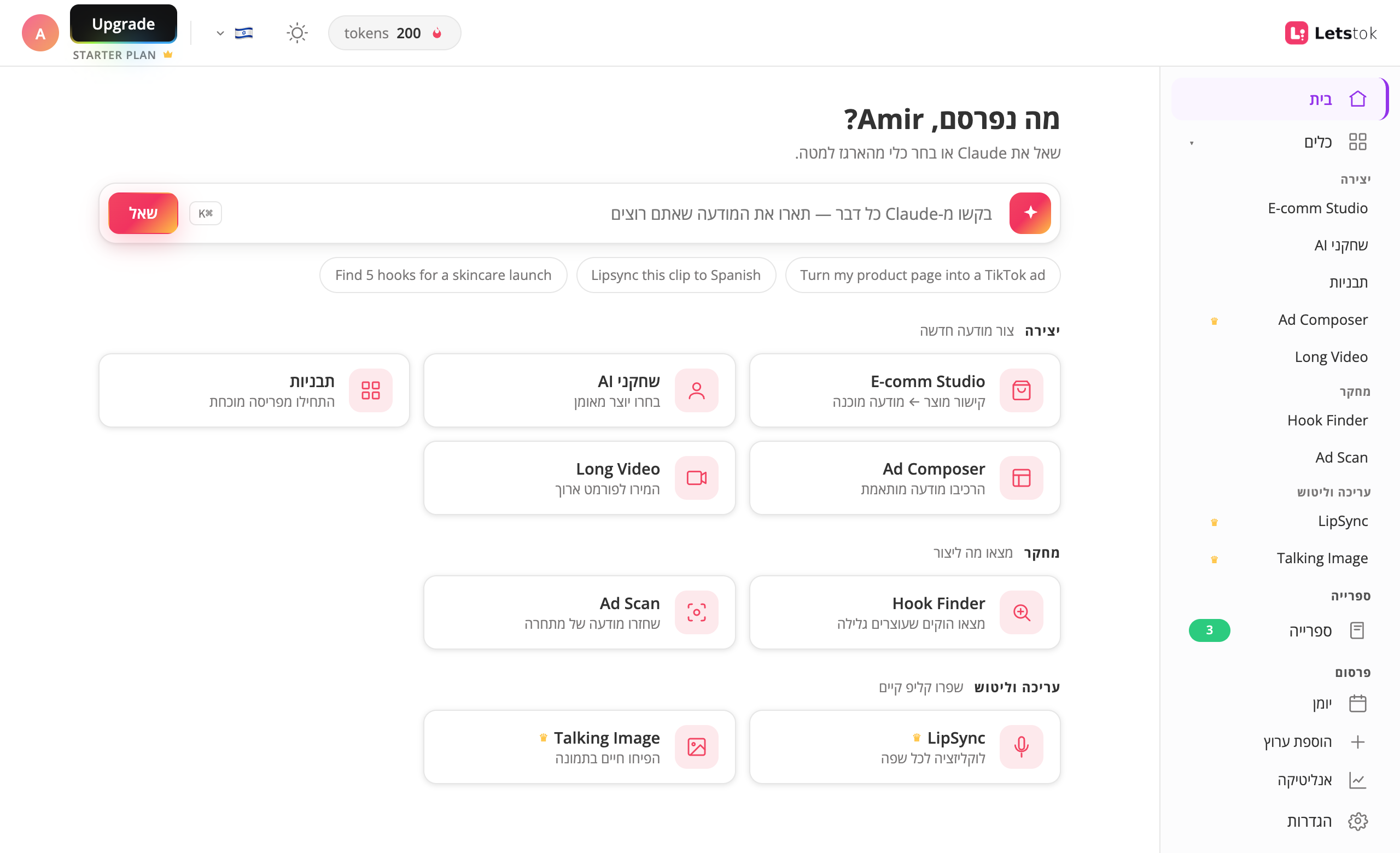Click the crown beside LipSync card title
The height and width of the screenshot is (853, 1400).
coord(917,738)
